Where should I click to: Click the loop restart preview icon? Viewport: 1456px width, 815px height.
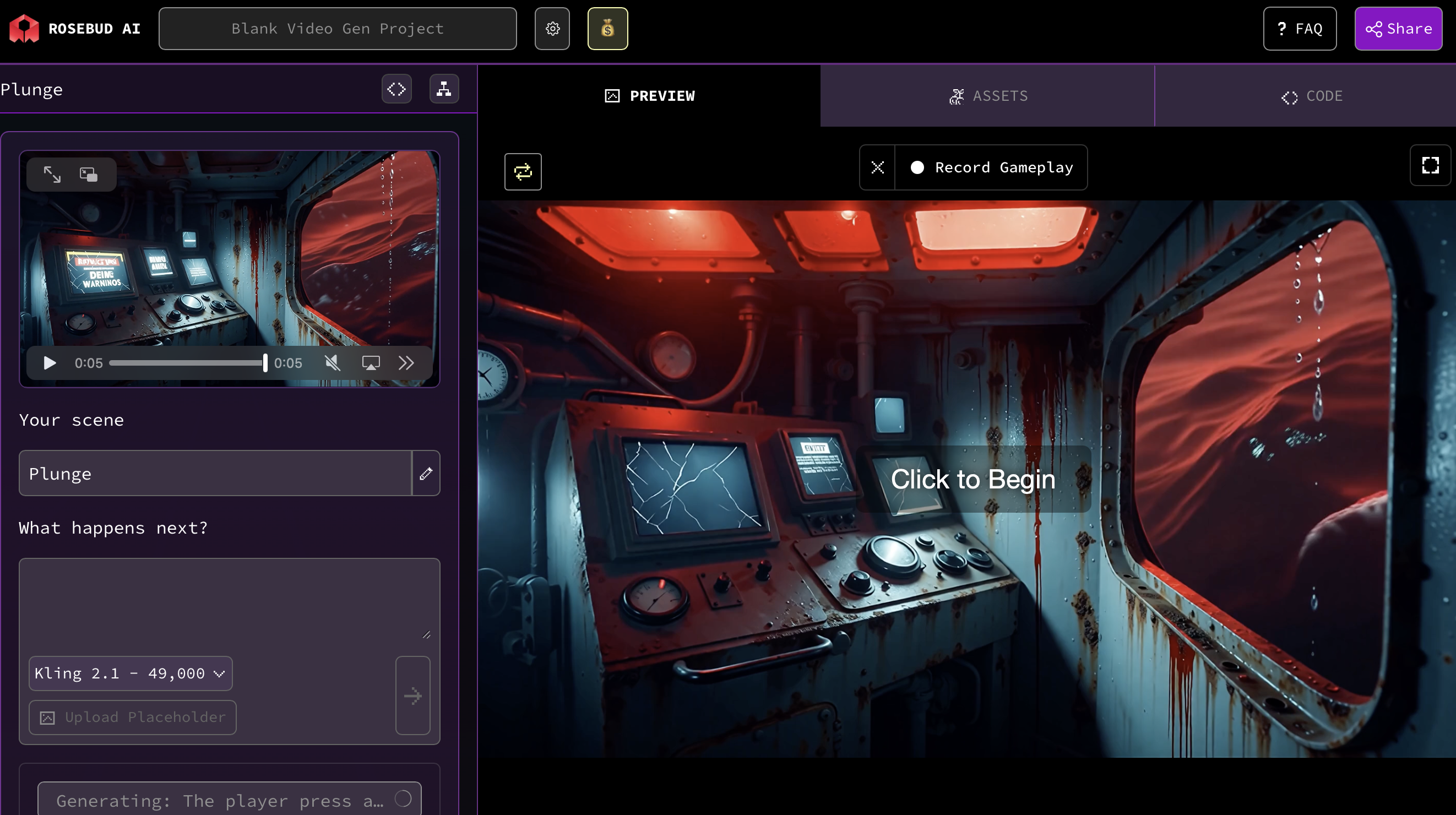click(523, 171)
